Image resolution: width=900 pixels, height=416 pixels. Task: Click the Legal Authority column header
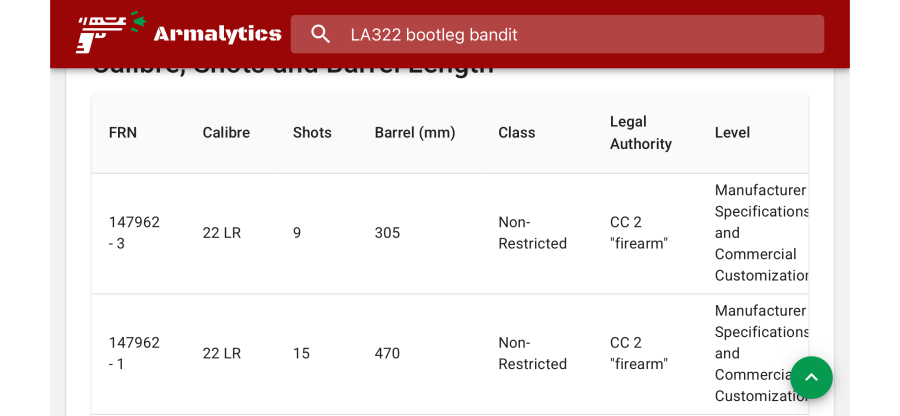(641, 133)
